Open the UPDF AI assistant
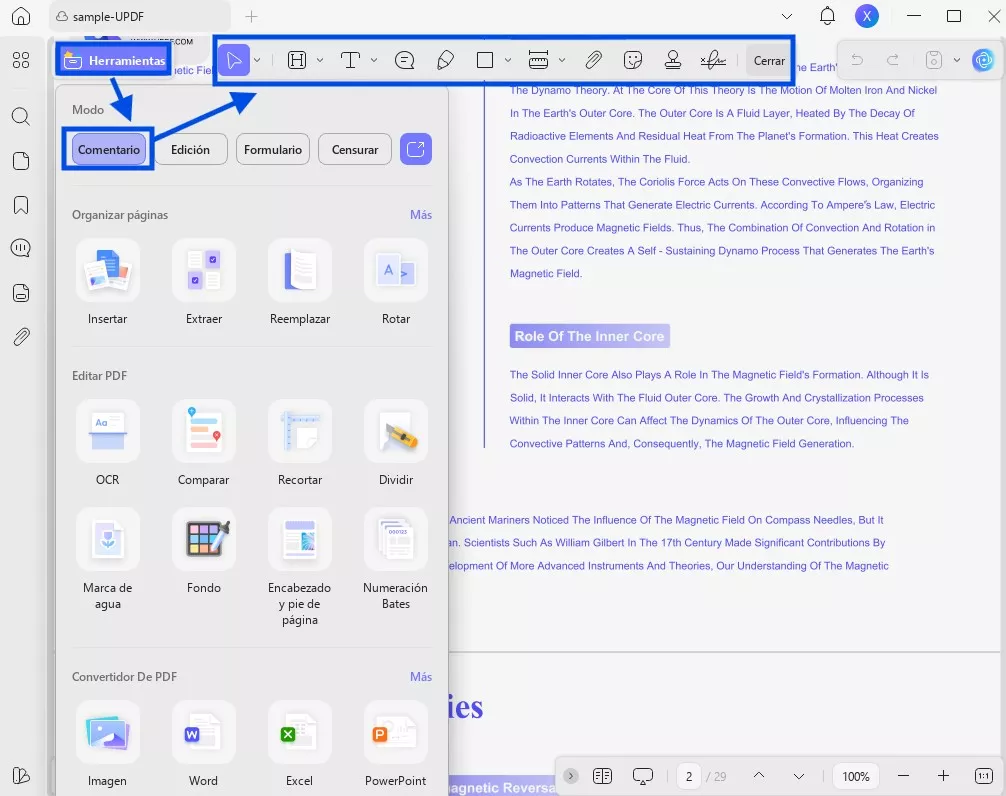This screenshot has height=796, width=1006. pos(983,60)
